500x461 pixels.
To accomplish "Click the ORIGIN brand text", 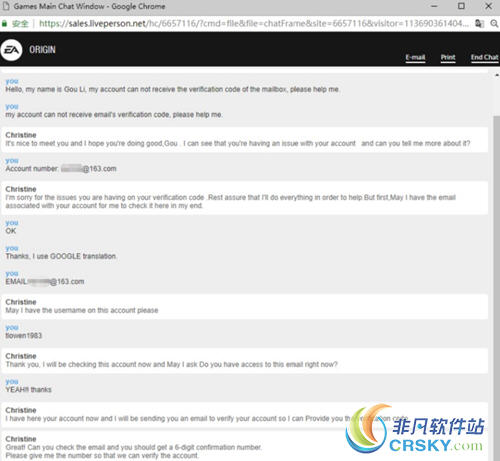I will pos(42,50).
